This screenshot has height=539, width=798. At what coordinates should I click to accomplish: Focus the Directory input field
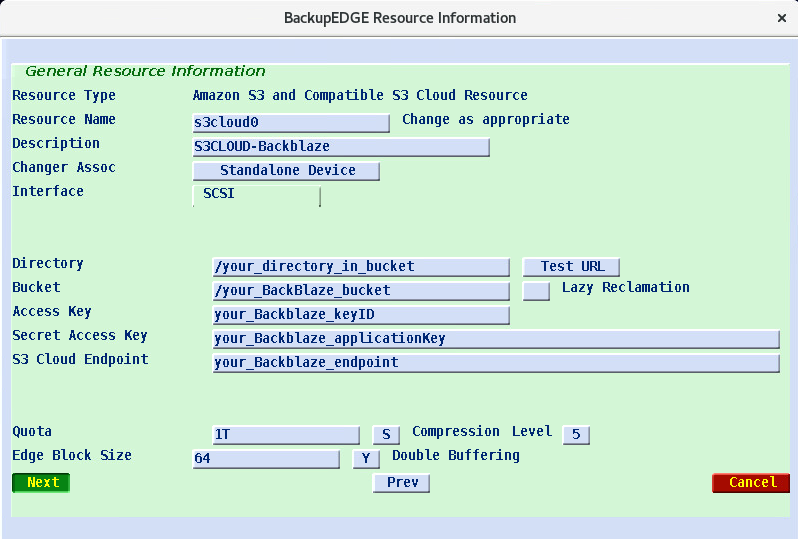click(x=361, y=267)
